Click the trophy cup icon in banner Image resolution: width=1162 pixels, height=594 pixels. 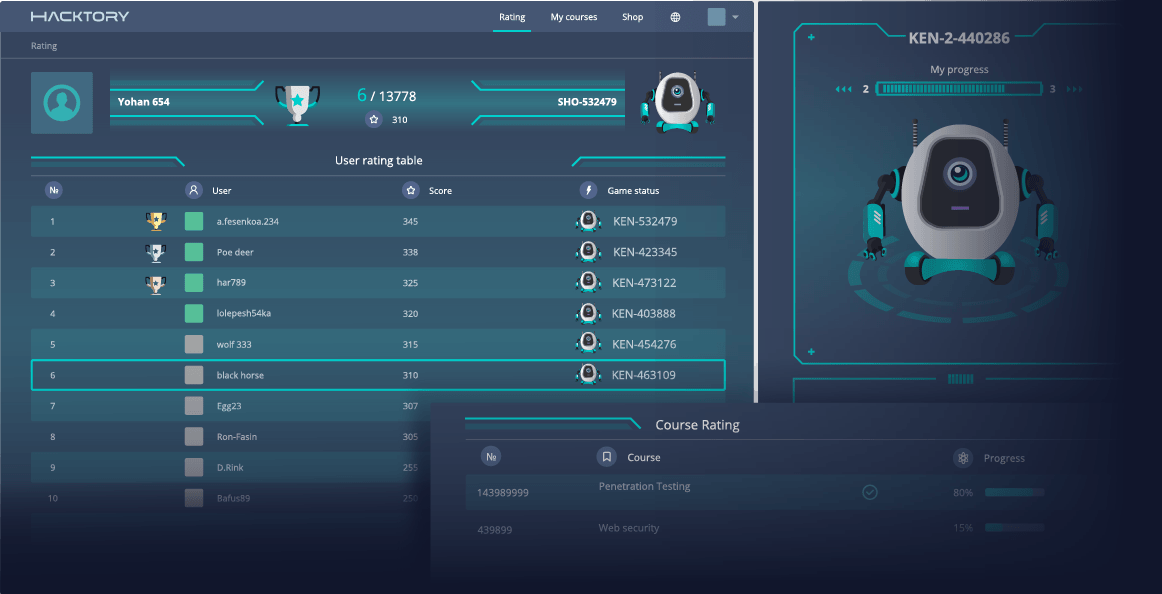point(297,104)
